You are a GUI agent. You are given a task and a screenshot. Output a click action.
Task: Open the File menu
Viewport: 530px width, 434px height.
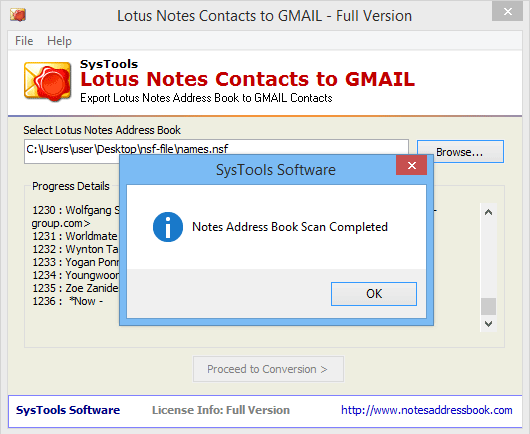pos(24,41)
